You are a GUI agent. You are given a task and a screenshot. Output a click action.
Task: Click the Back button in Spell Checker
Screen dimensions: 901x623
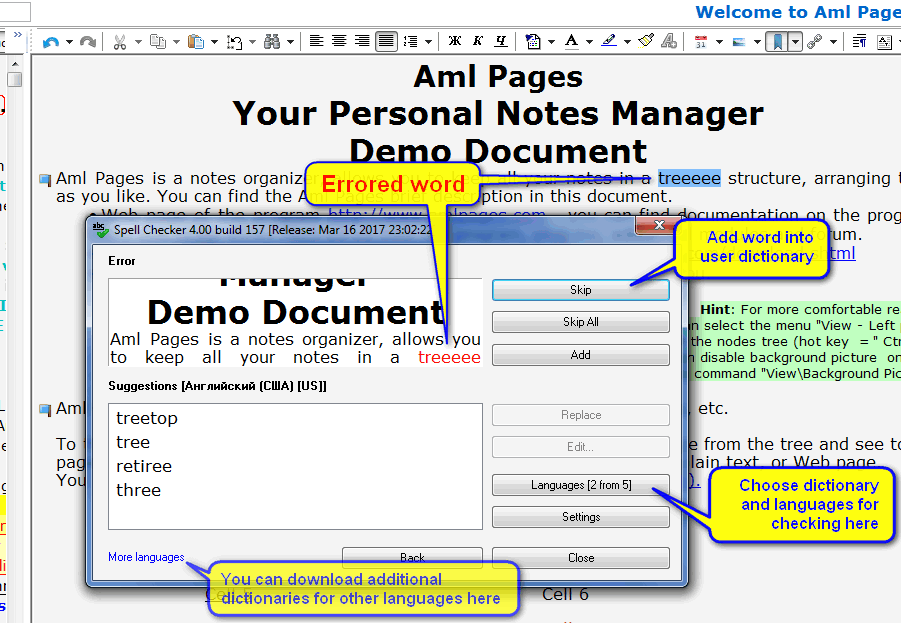[412, 557]
